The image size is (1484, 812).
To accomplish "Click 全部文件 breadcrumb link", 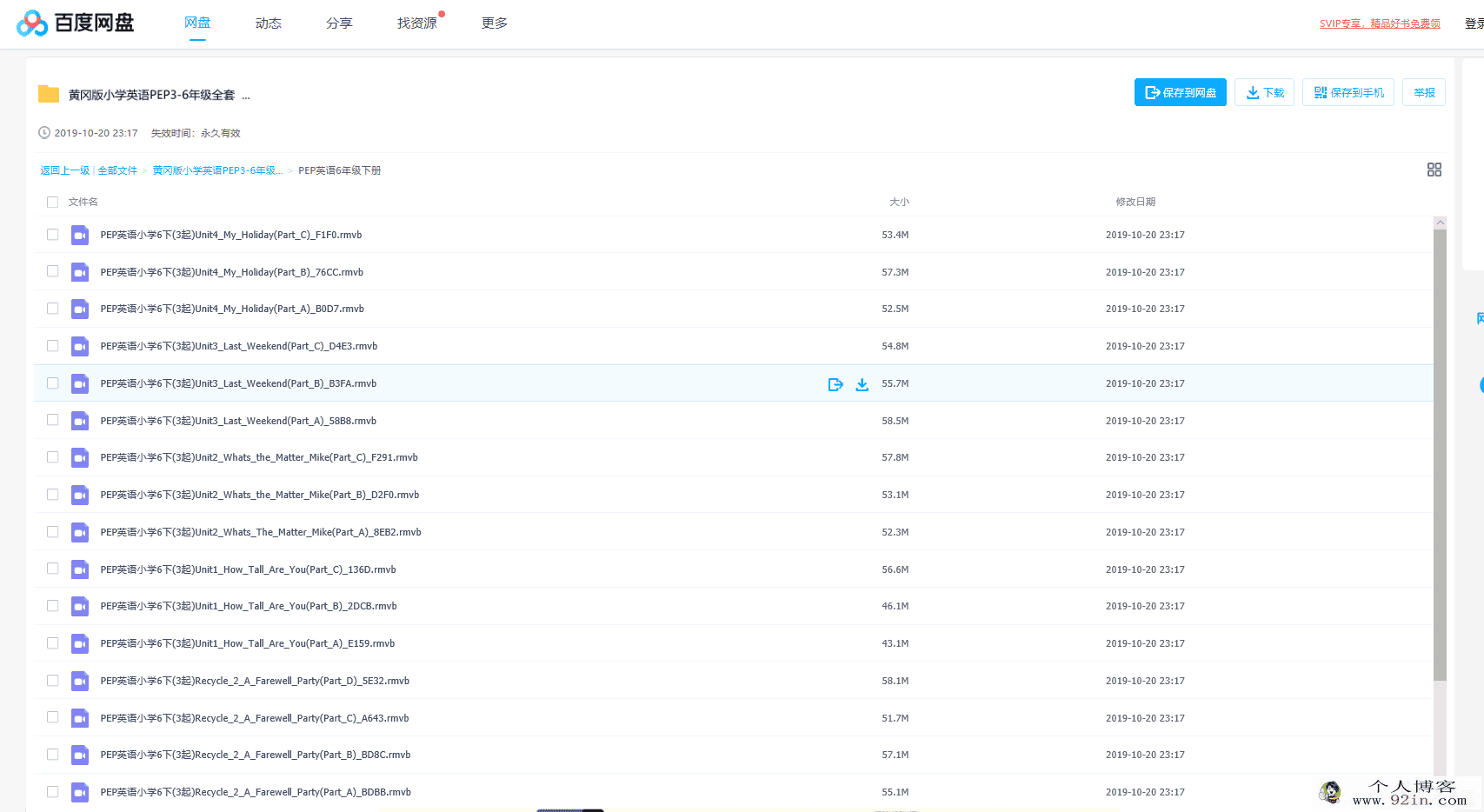I will (x=117, y=170).
